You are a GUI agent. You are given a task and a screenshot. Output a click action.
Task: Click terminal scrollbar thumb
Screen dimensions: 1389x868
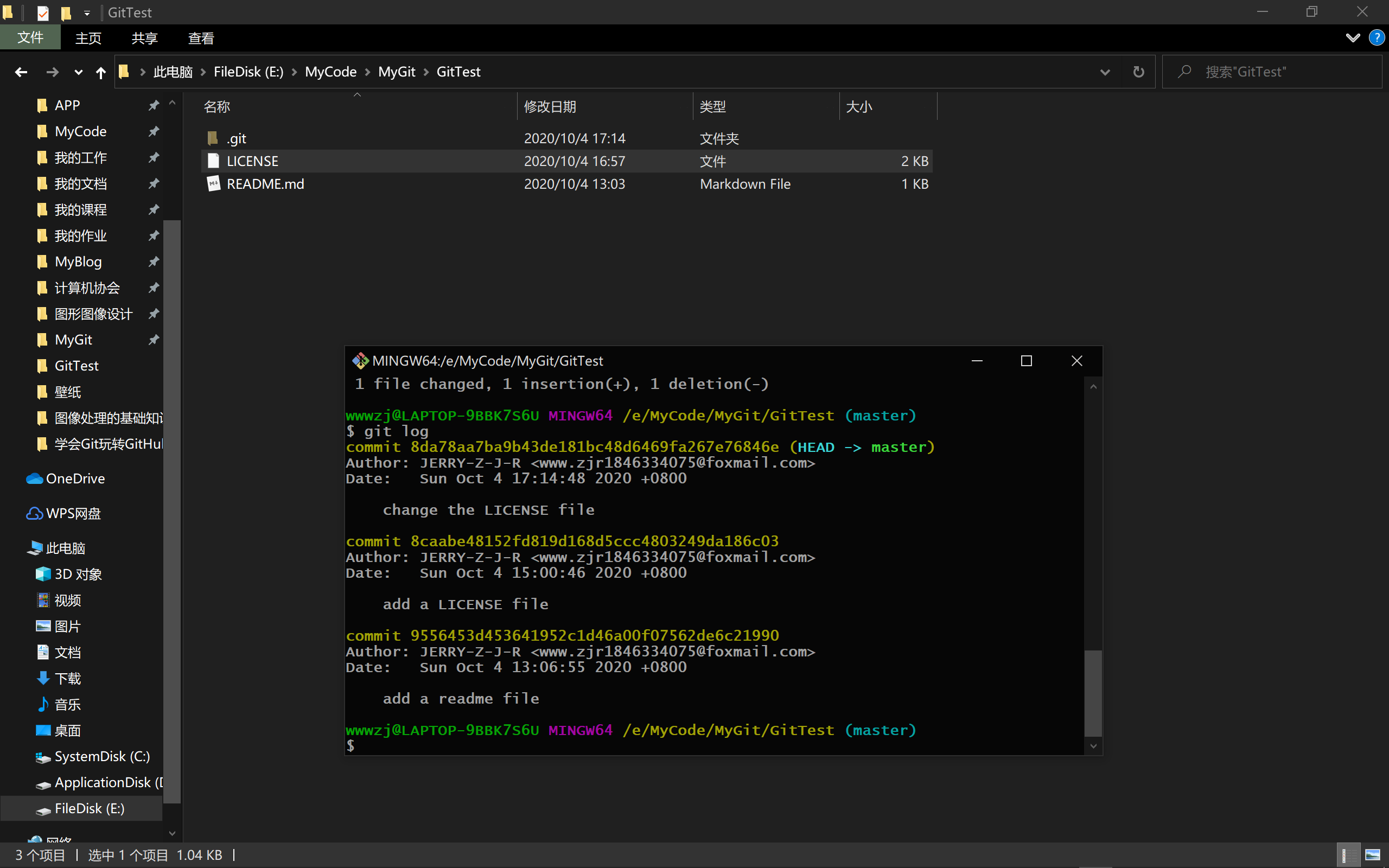coord(1093,692)
